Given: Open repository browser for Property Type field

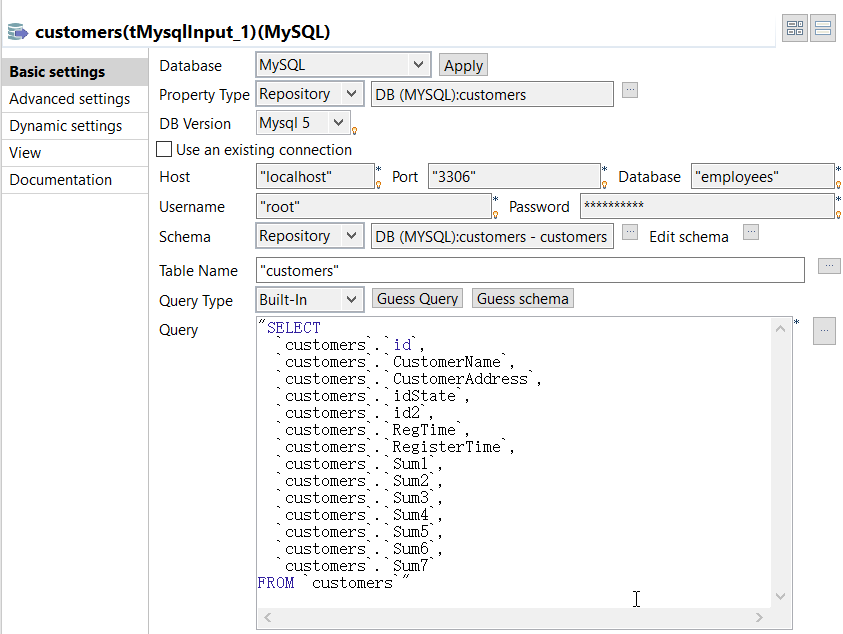Looking at the screenshot, I should coord(630,93).
